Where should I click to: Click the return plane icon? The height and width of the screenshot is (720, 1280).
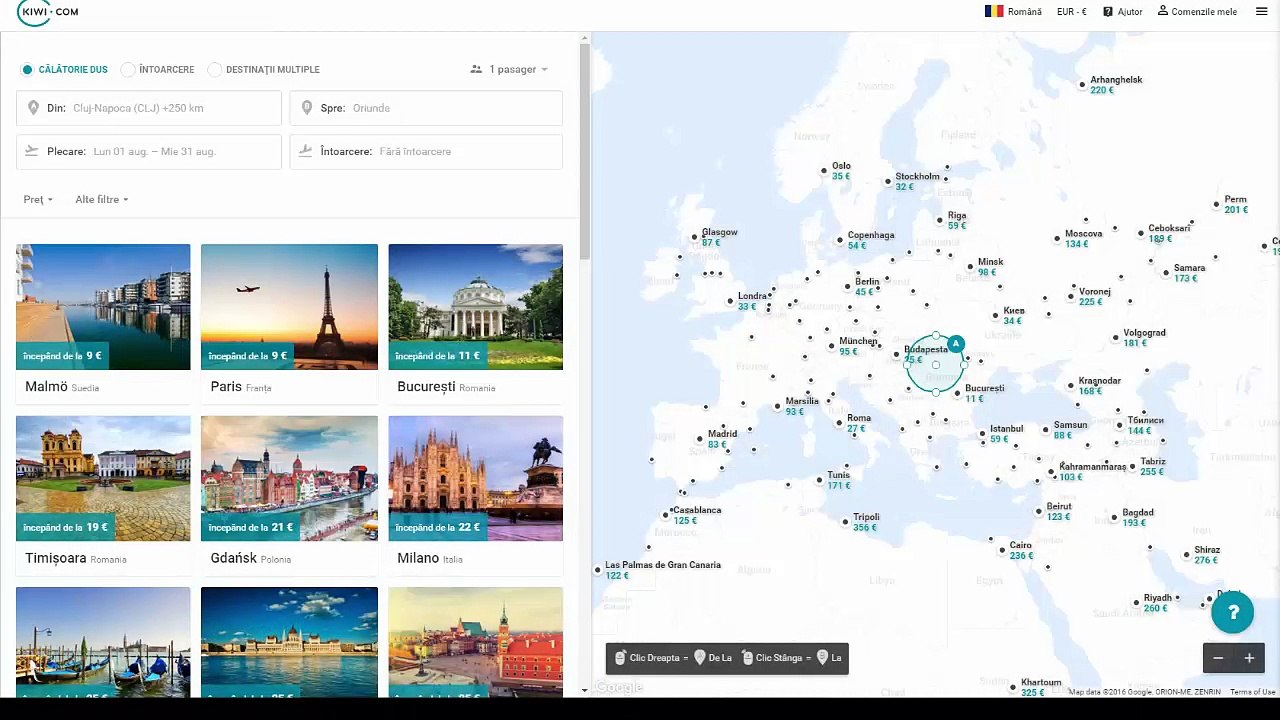(x=306, y=151)
